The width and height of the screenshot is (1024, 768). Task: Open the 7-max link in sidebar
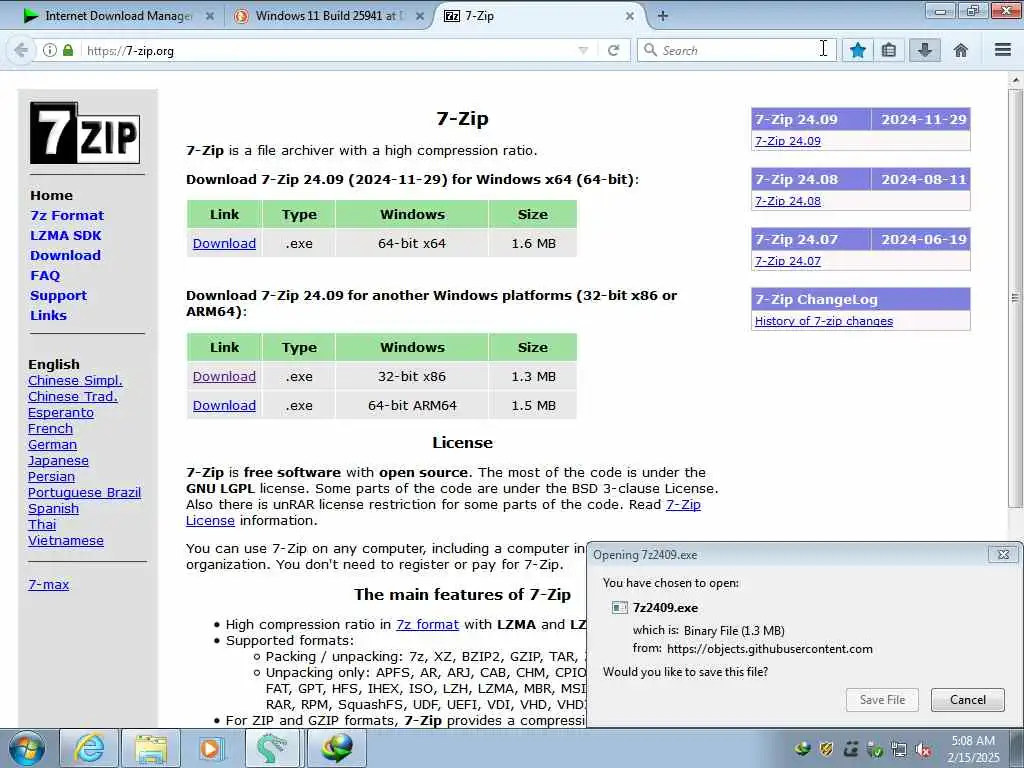(48, 584)
